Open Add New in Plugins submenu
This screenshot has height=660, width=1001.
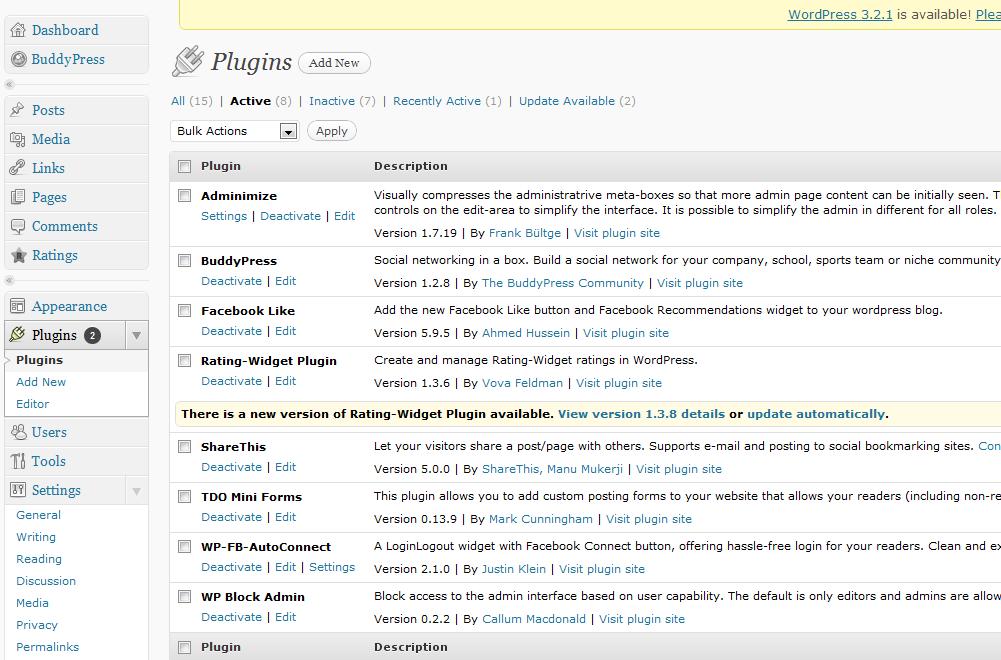(x=41, y=382)
